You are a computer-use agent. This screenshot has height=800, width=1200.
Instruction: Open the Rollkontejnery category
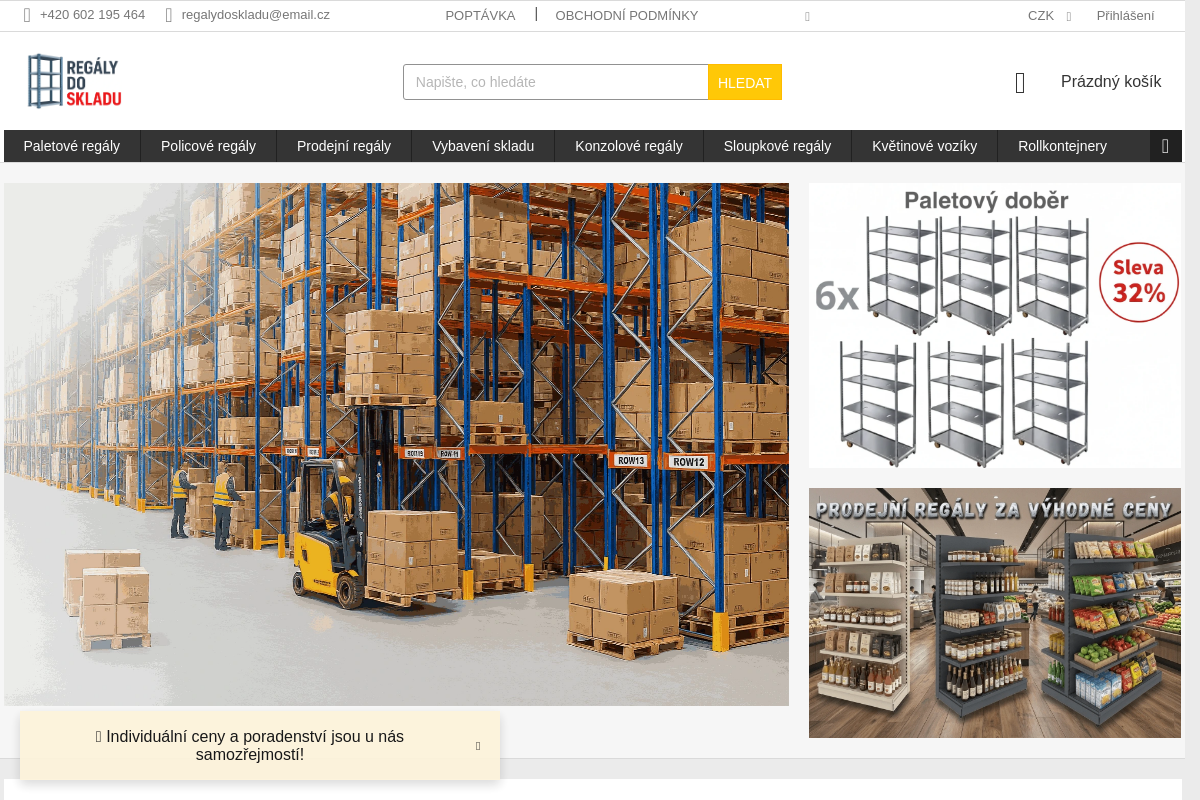click(1062, 146)
